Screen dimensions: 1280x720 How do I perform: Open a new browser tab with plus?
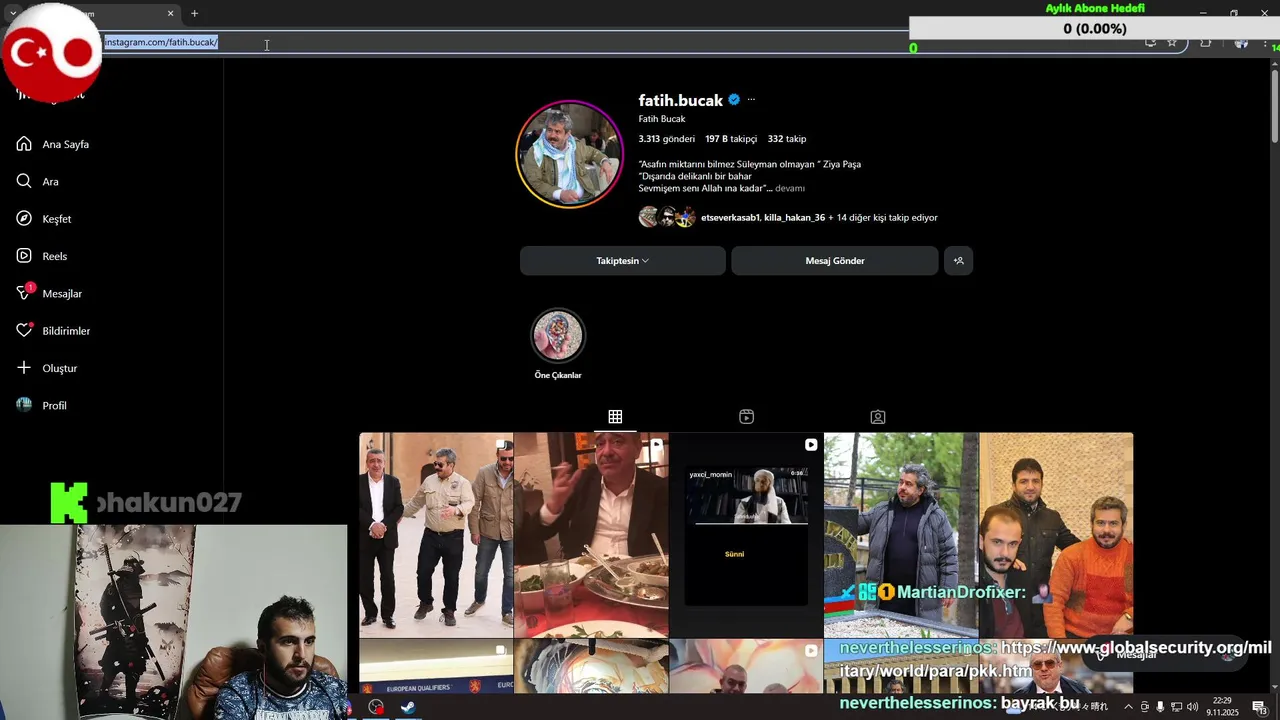[x=194, y=13]
